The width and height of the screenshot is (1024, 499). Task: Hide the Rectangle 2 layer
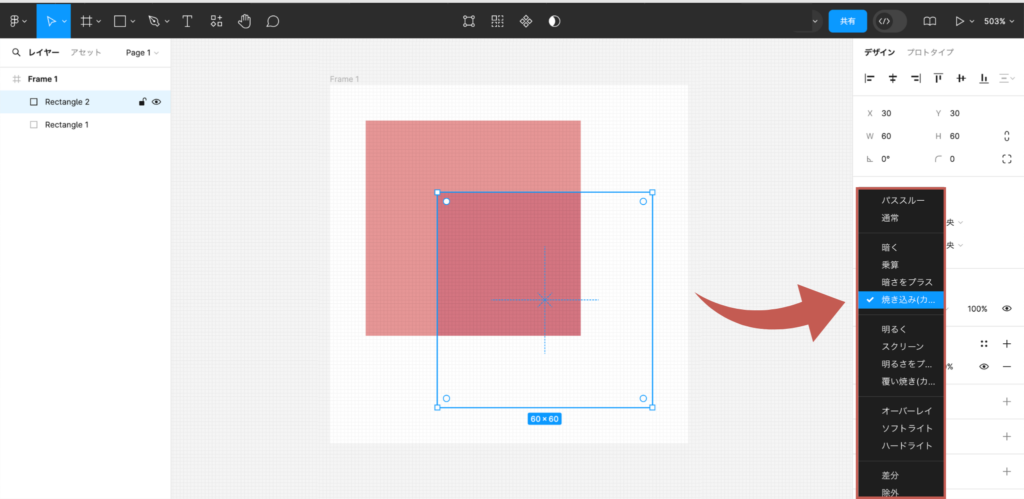157,102
